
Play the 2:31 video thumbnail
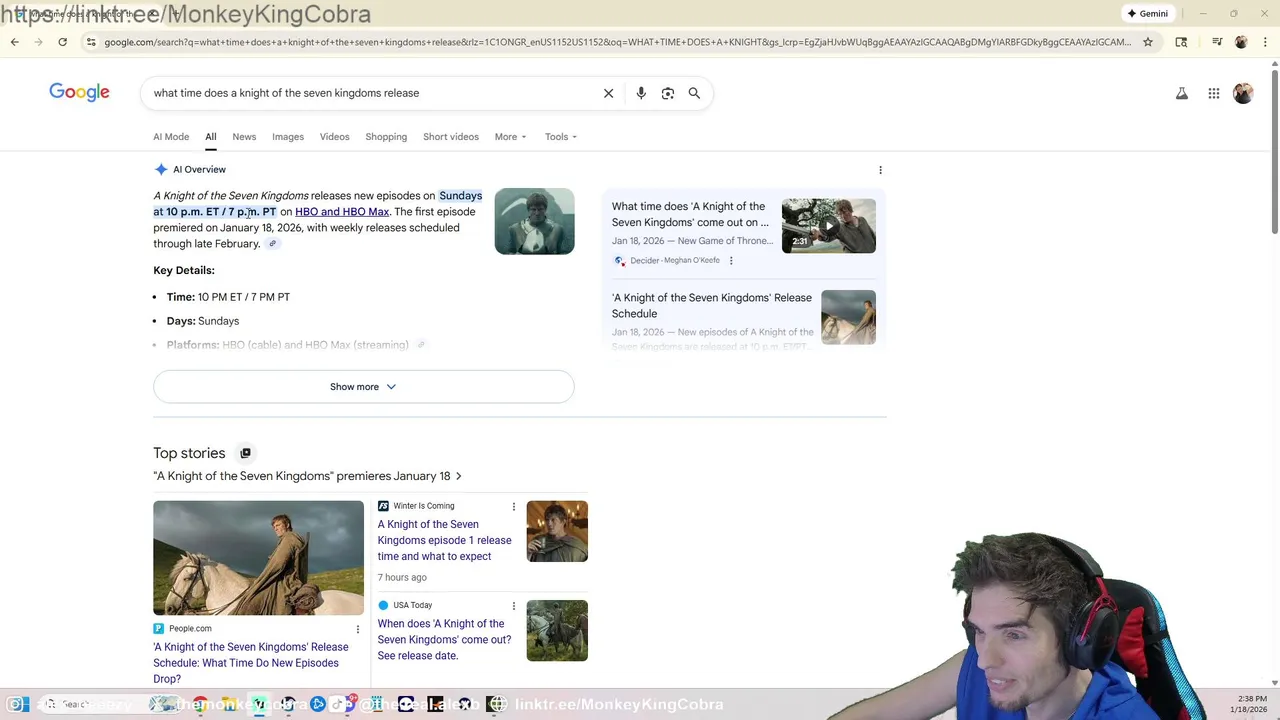point(828,225)
